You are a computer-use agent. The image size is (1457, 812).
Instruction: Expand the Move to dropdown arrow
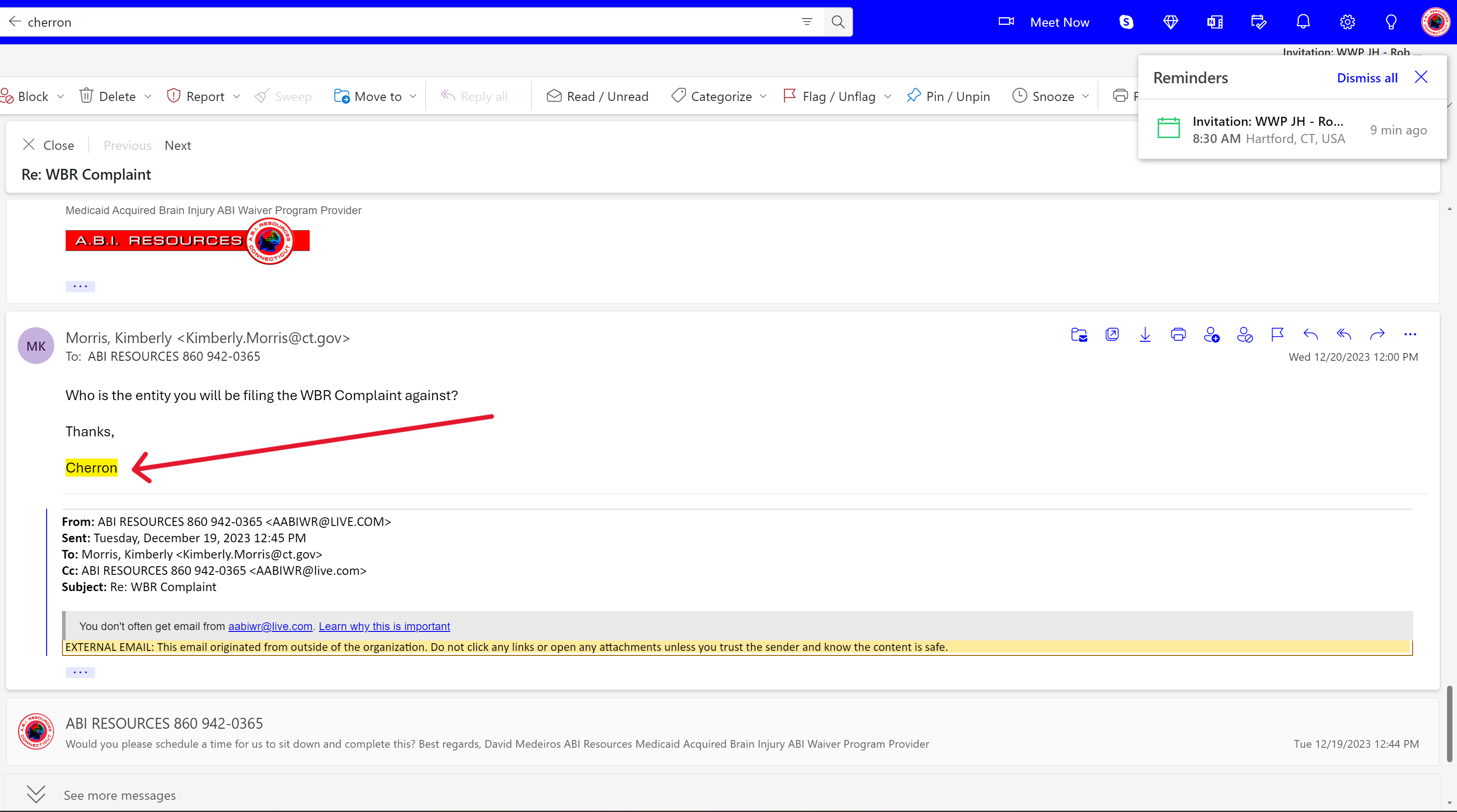point(413,96)
